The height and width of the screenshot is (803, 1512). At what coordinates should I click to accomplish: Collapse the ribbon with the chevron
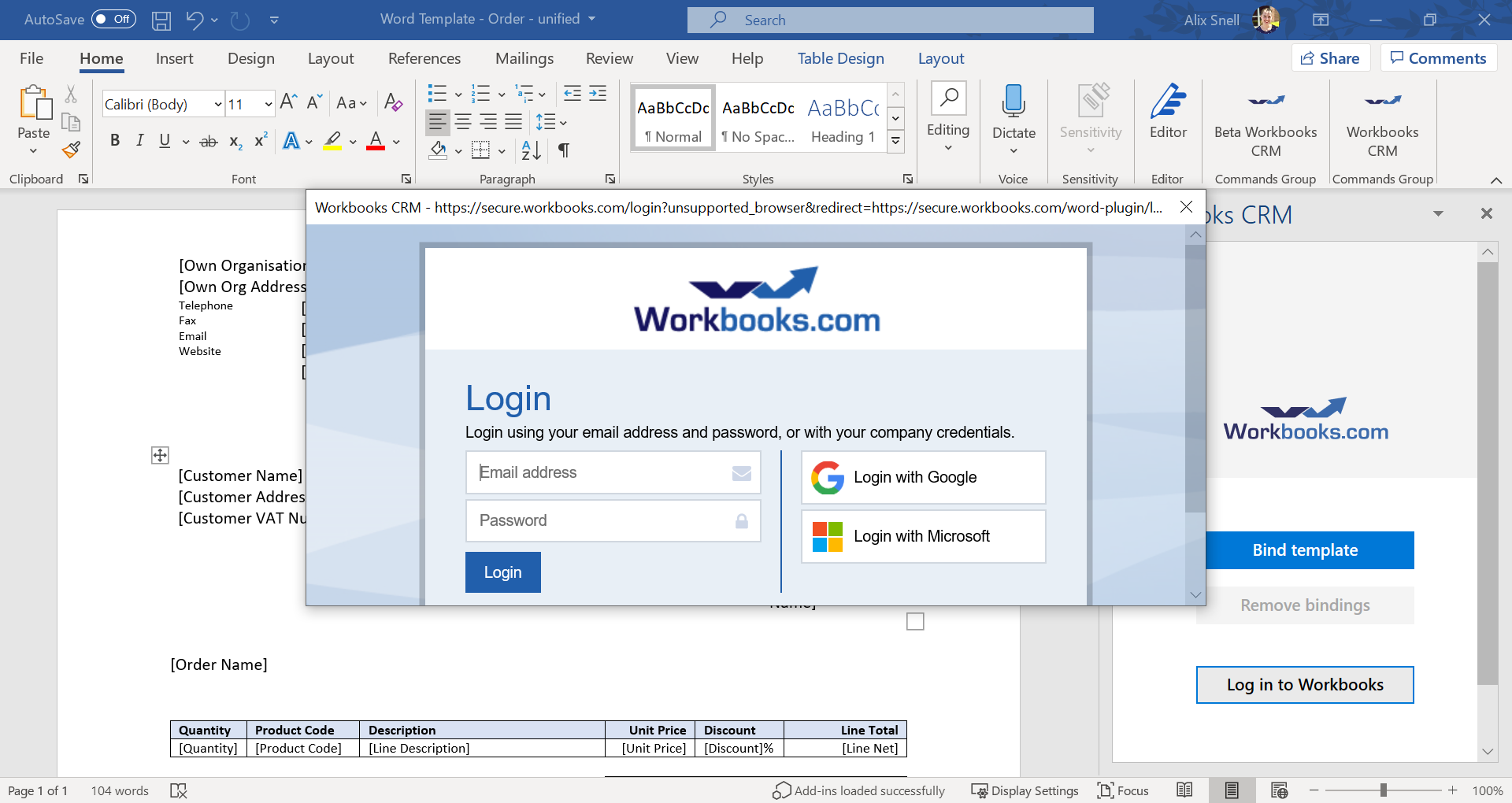click(1496, 180)
